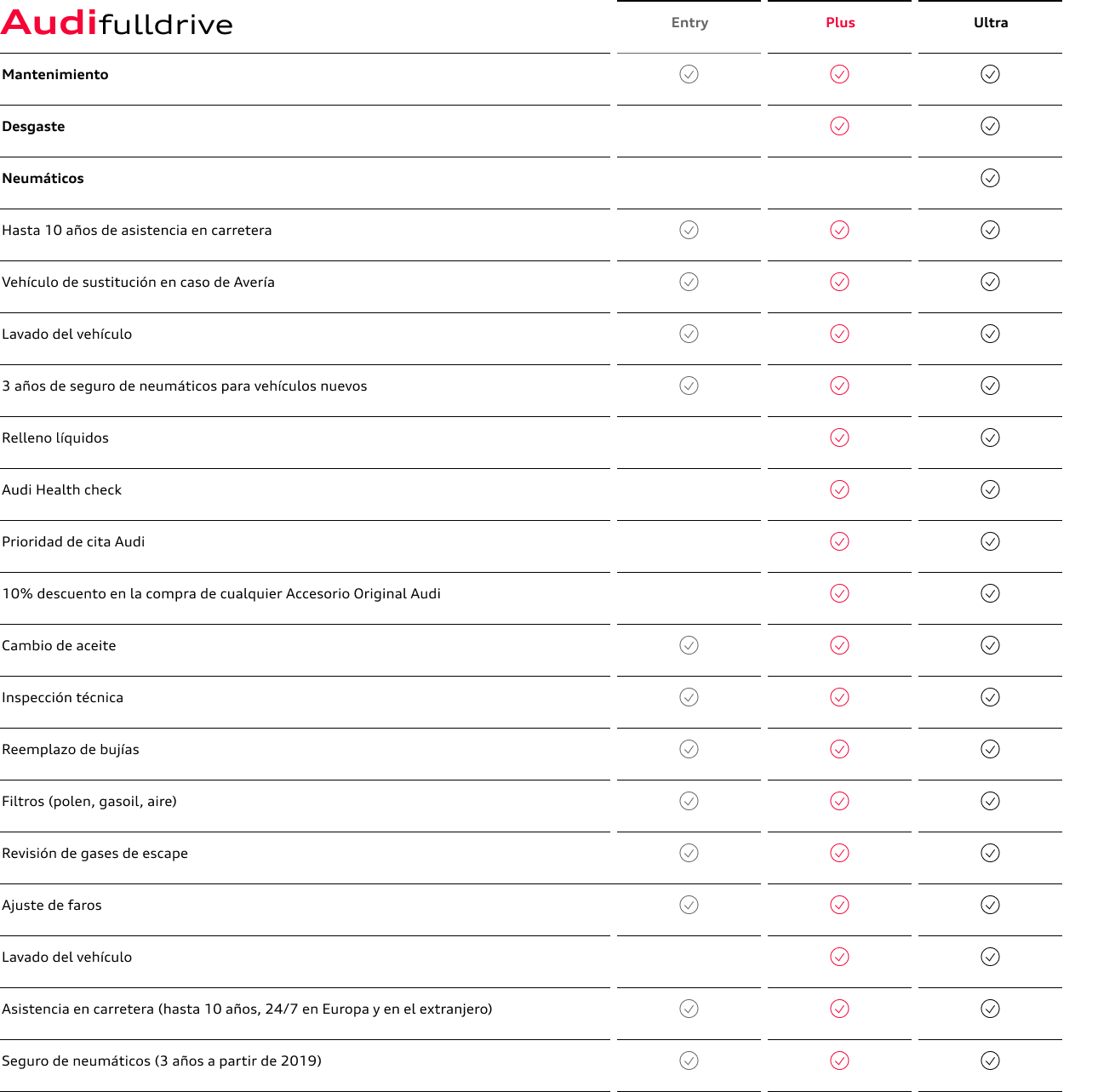Click Entry checkmark in Cambio de aceite row

pos(689,645)
